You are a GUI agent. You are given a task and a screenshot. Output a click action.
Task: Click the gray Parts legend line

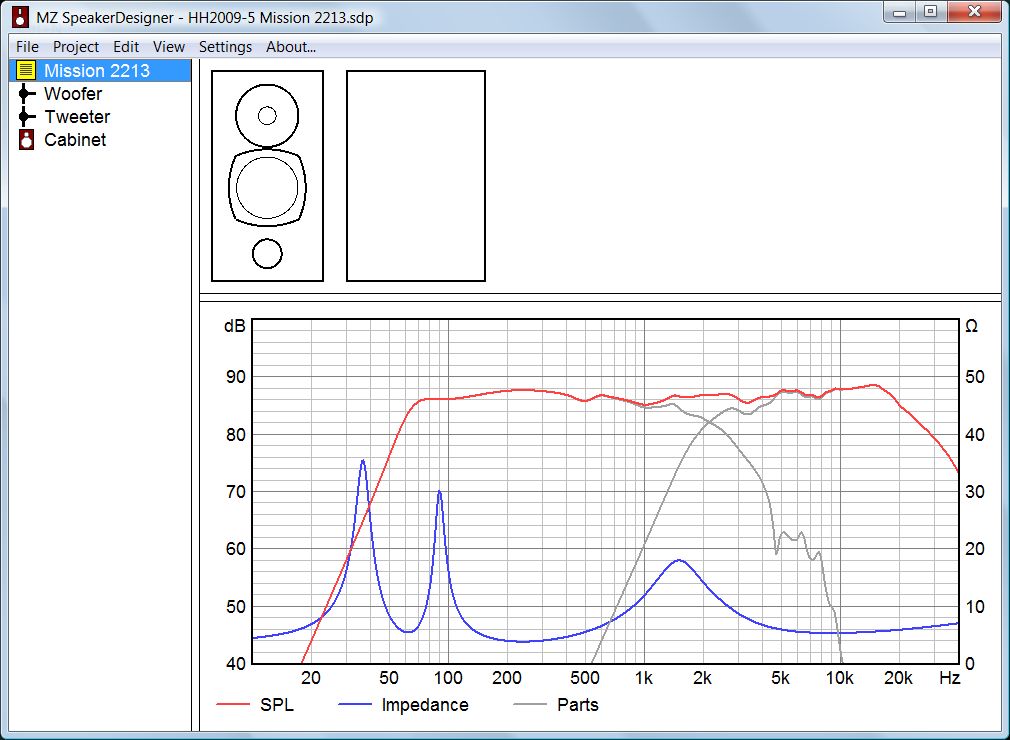[529, 705]
